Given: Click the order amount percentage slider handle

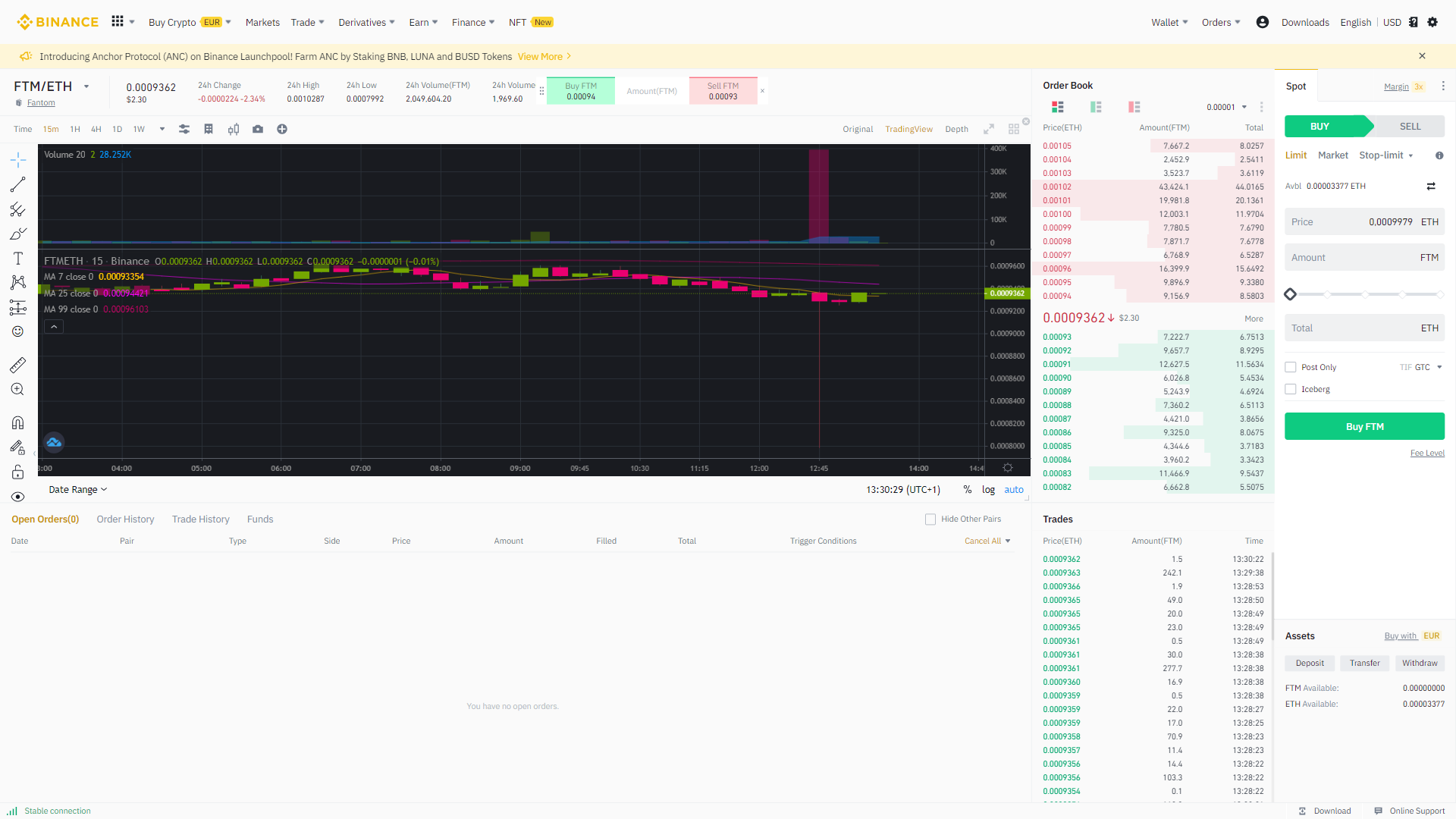Looking at the screenshot, I should pyautogui.click(x=1291, y=294).
